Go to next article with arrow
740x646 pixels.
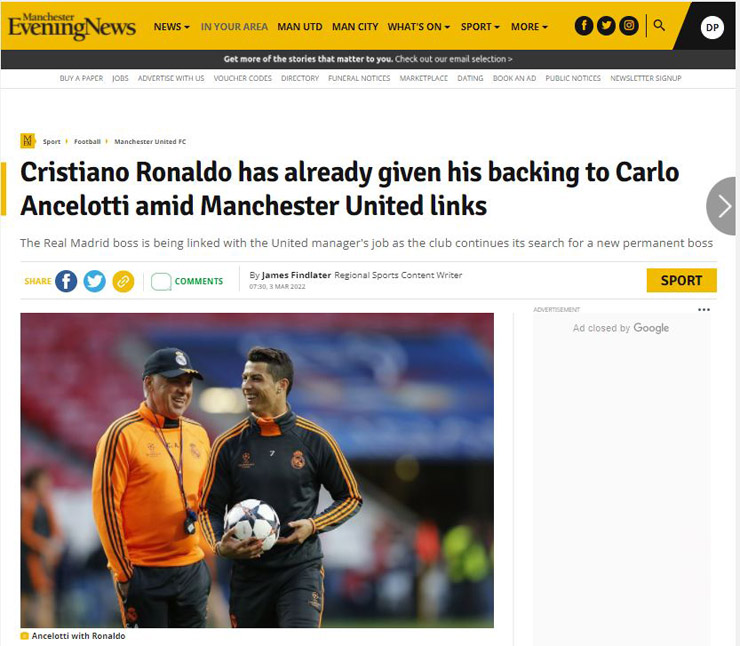723,206
